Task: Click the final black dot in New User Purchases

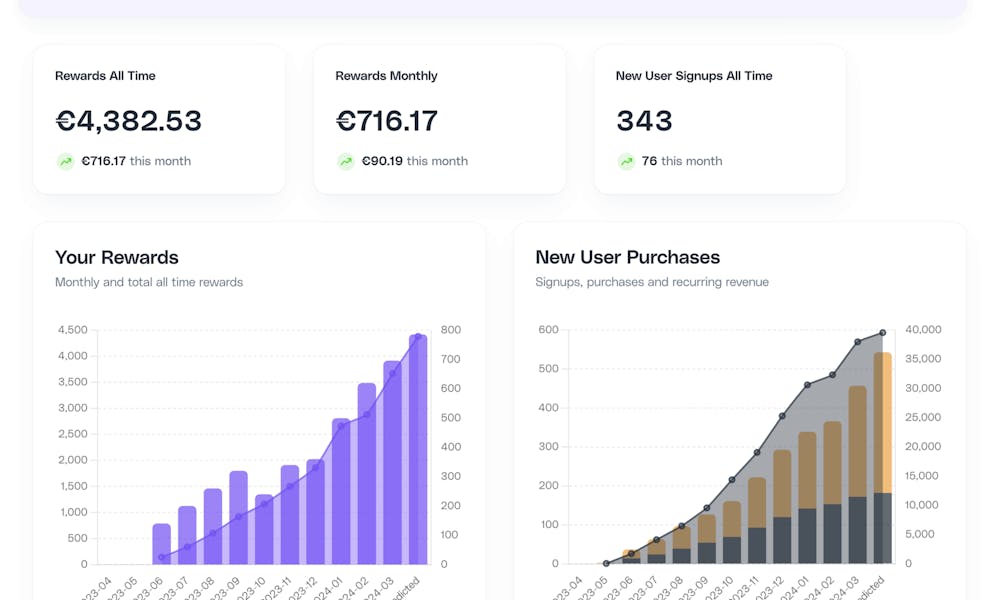Action: click(x=883, y=333)
